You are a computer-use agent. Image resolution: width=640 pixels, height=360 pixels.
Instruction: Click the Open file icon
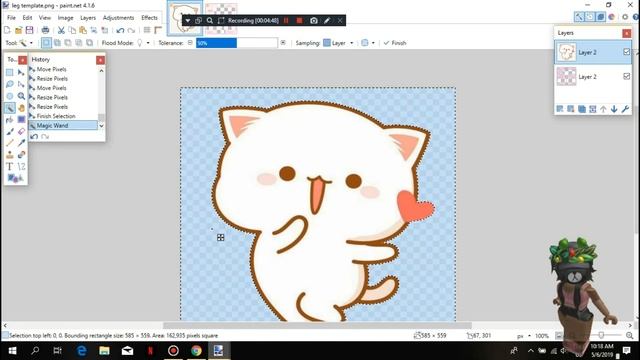pos(18,30)
